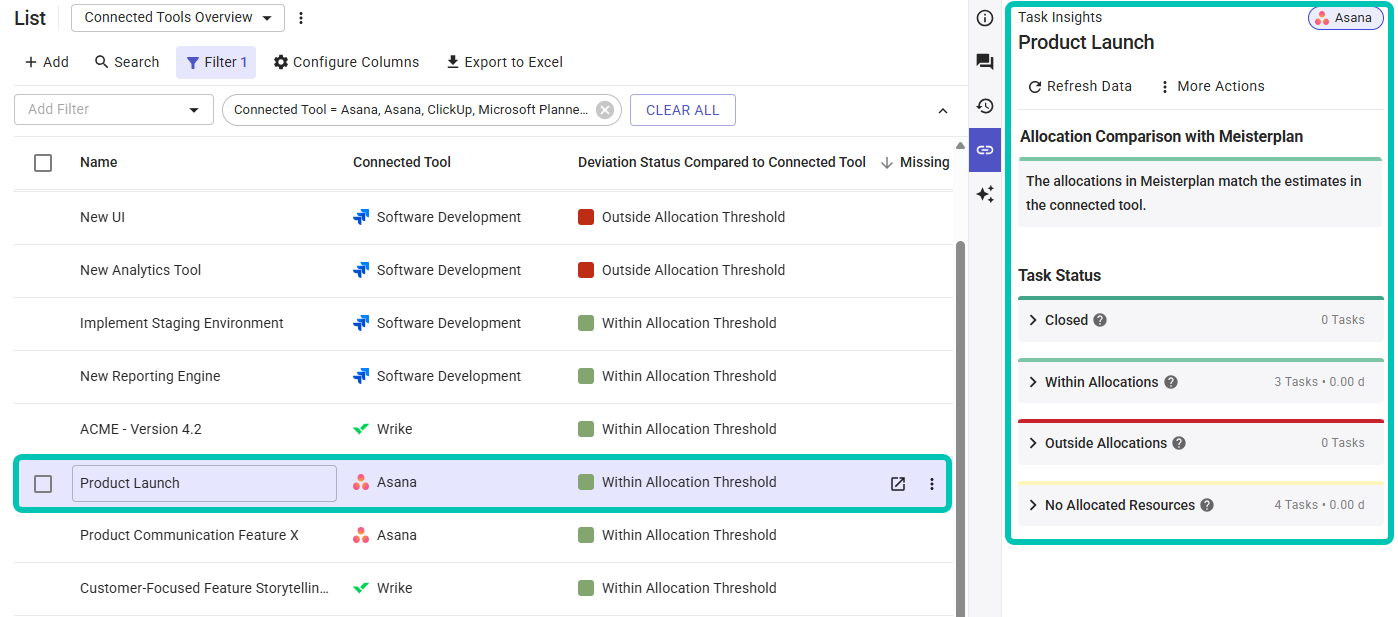Screen dimensions: 1398x617
Task: Click Wrike icon in Customer-Focused Feature Storytelling row
Action: coord(361,588)
